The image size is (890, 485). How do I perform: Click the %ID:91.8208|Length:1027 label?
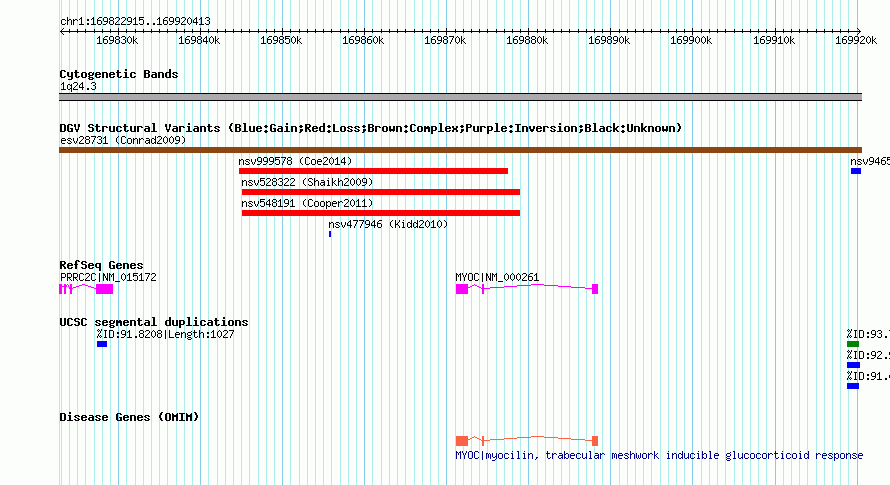pos(165,335)
